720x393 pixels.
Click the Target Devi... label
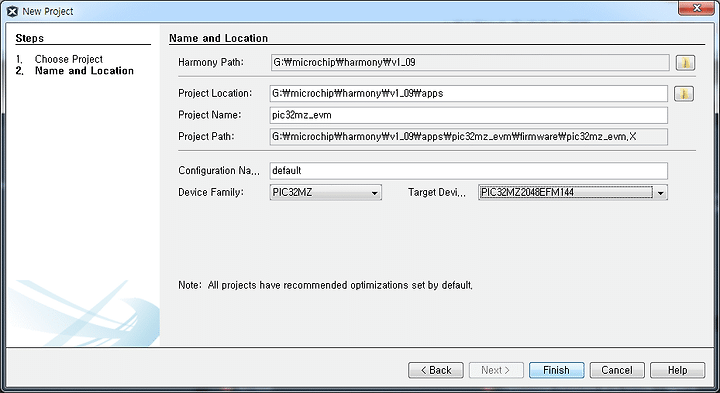(x=437, y=193)
